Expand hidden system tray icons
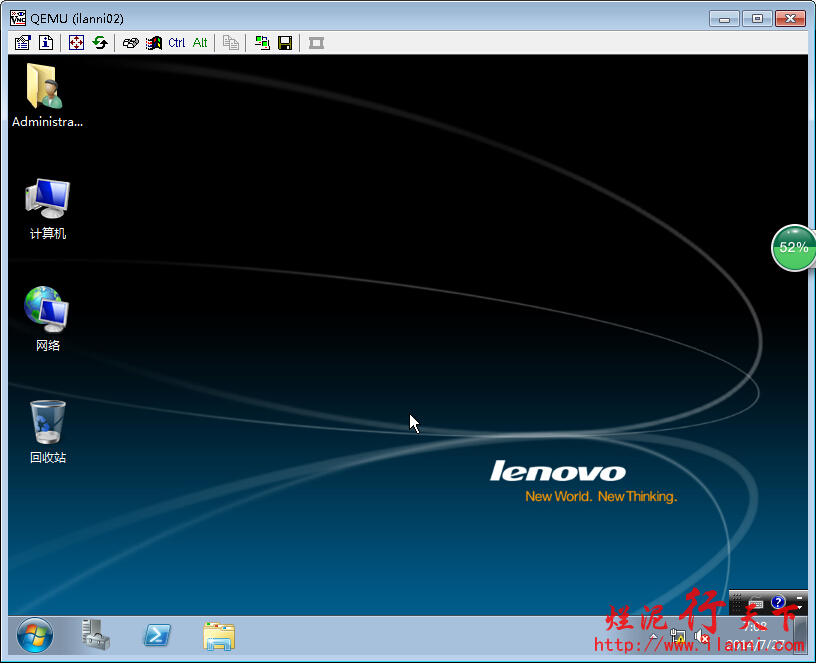 click(654, 636)
